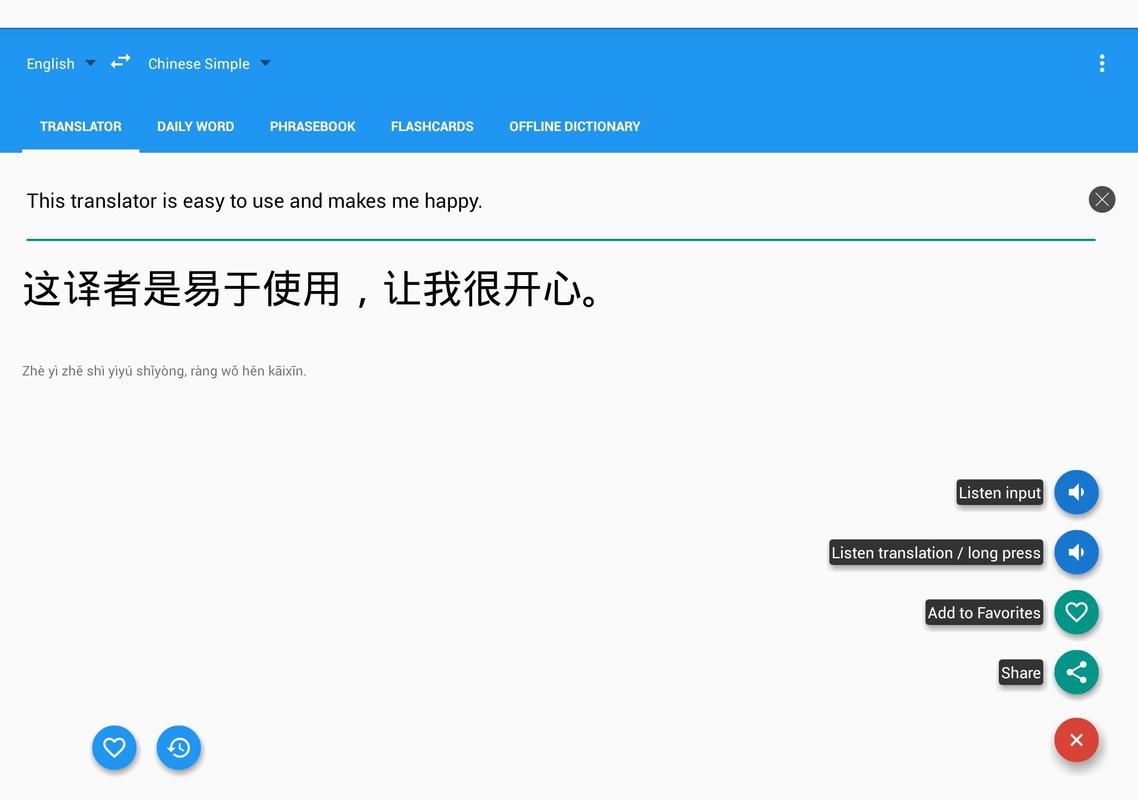
Task: Click the Listen translation / long press label
Action: pos(936,553)
